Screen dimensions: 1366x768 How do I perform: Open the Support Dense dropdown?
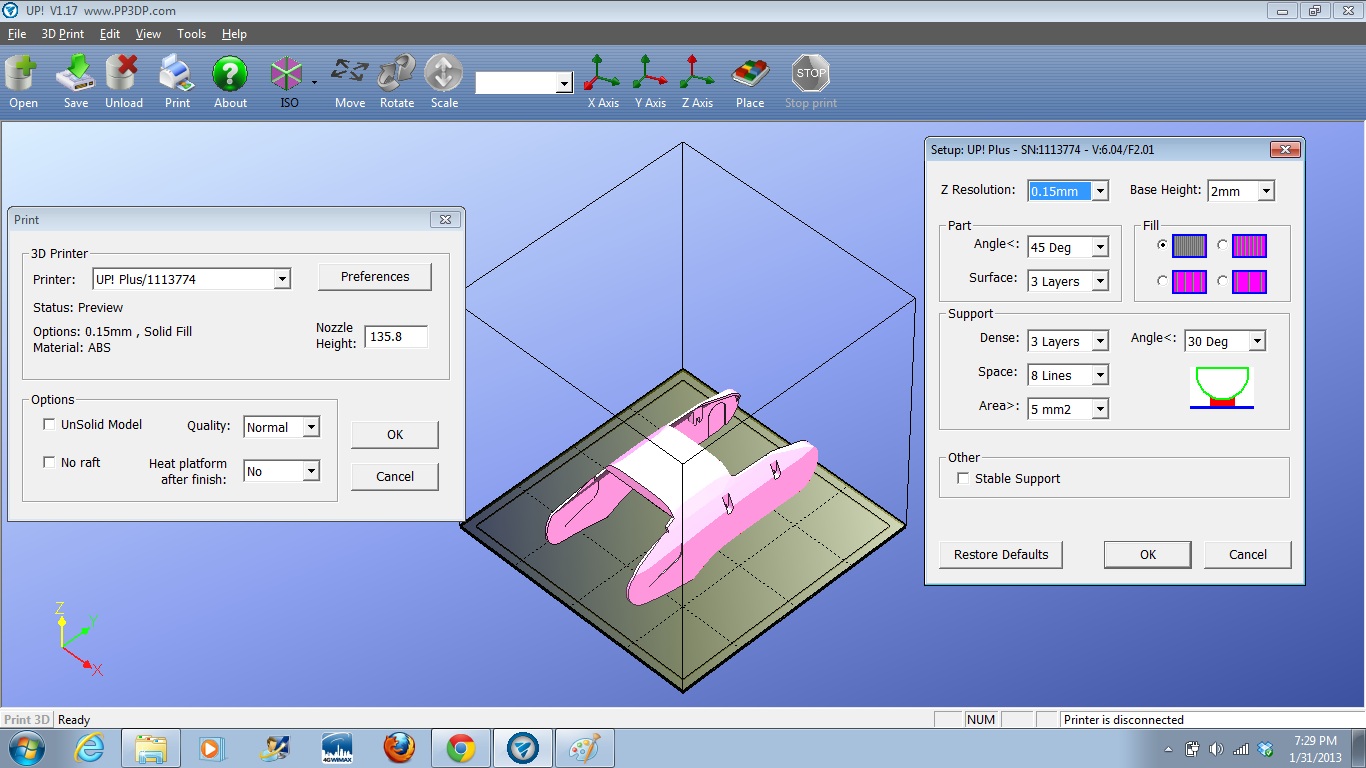click(1100, 342)
